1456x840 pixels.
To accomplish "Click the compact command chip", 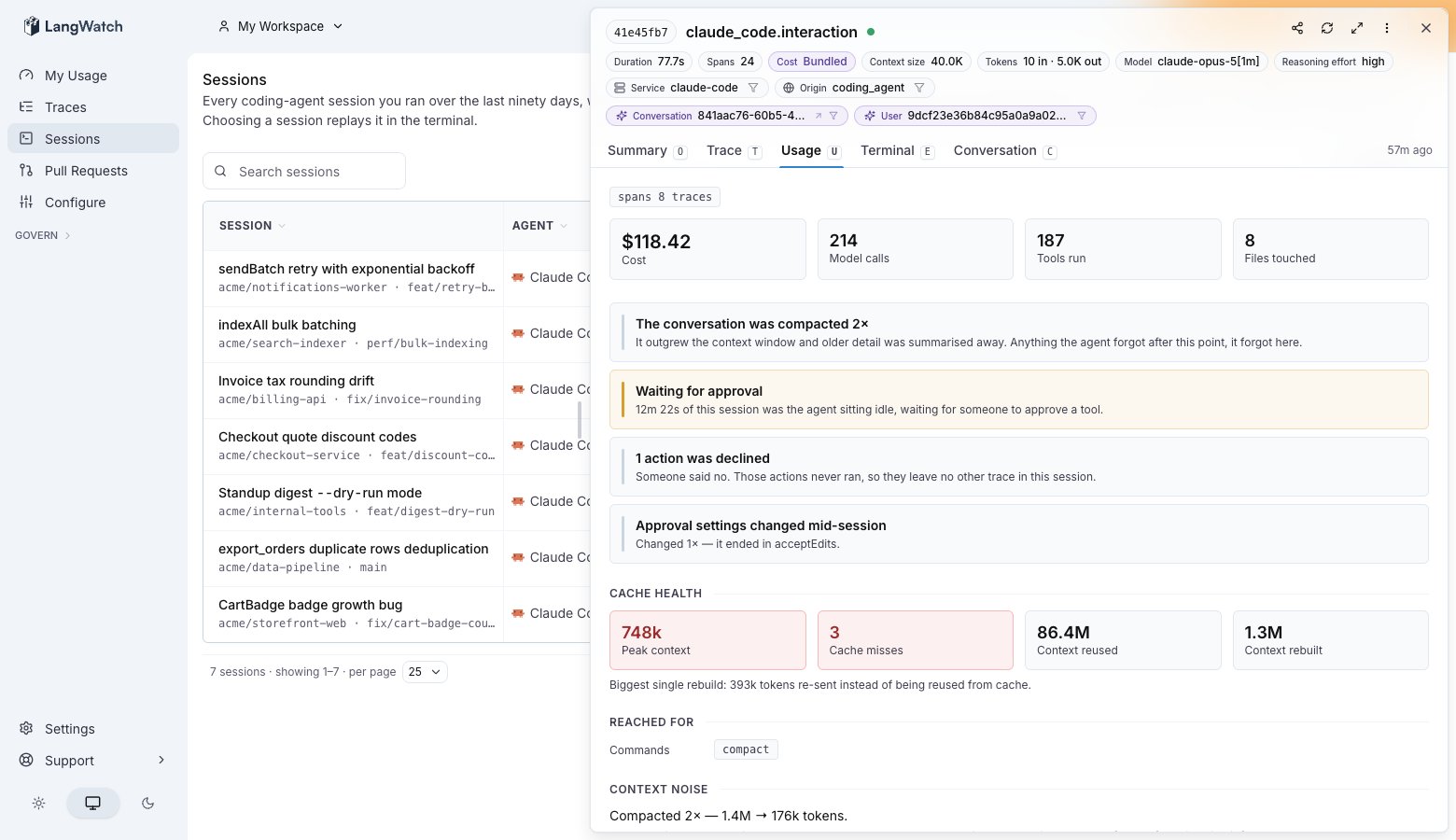I will (x=746, y=749).
